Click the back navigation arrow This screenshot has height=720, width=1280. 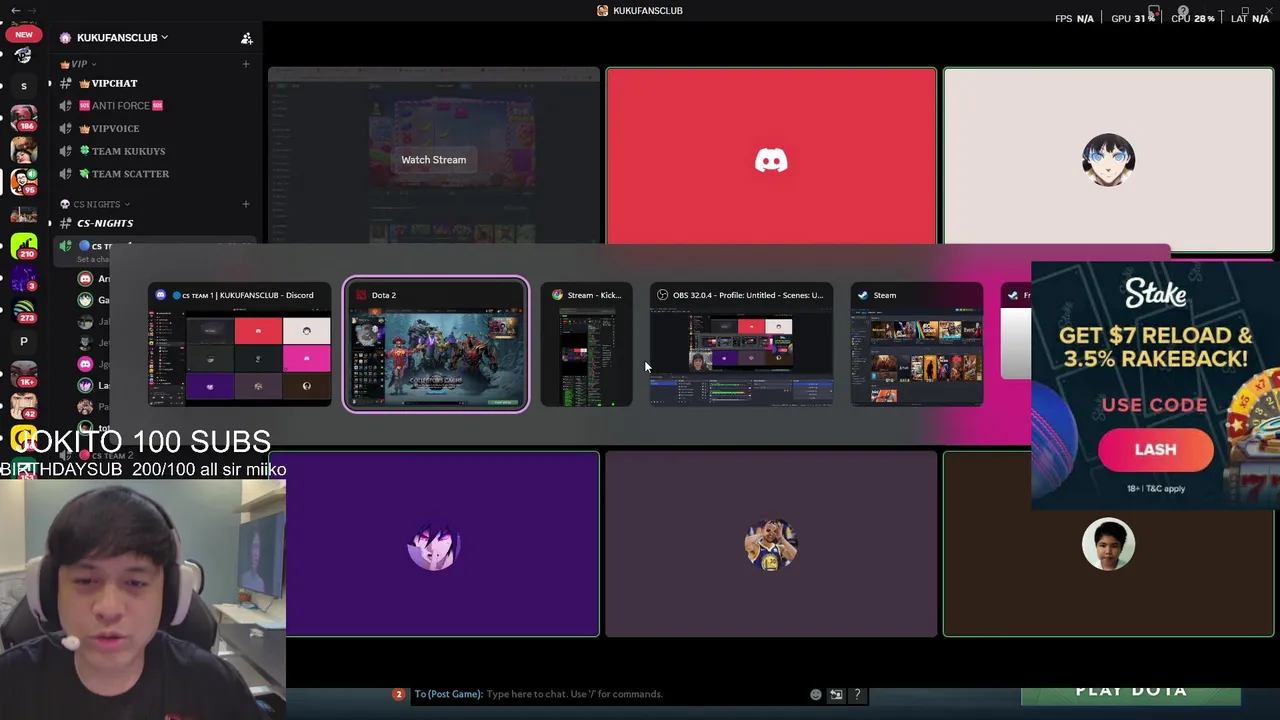[x=15, y=10]
